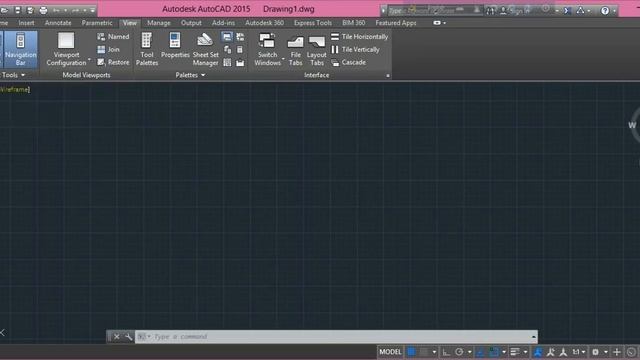Viewport: 640px width, 360px height.
Task: Click the top right small palette icon beside Command Line
Action: (240, 37)
